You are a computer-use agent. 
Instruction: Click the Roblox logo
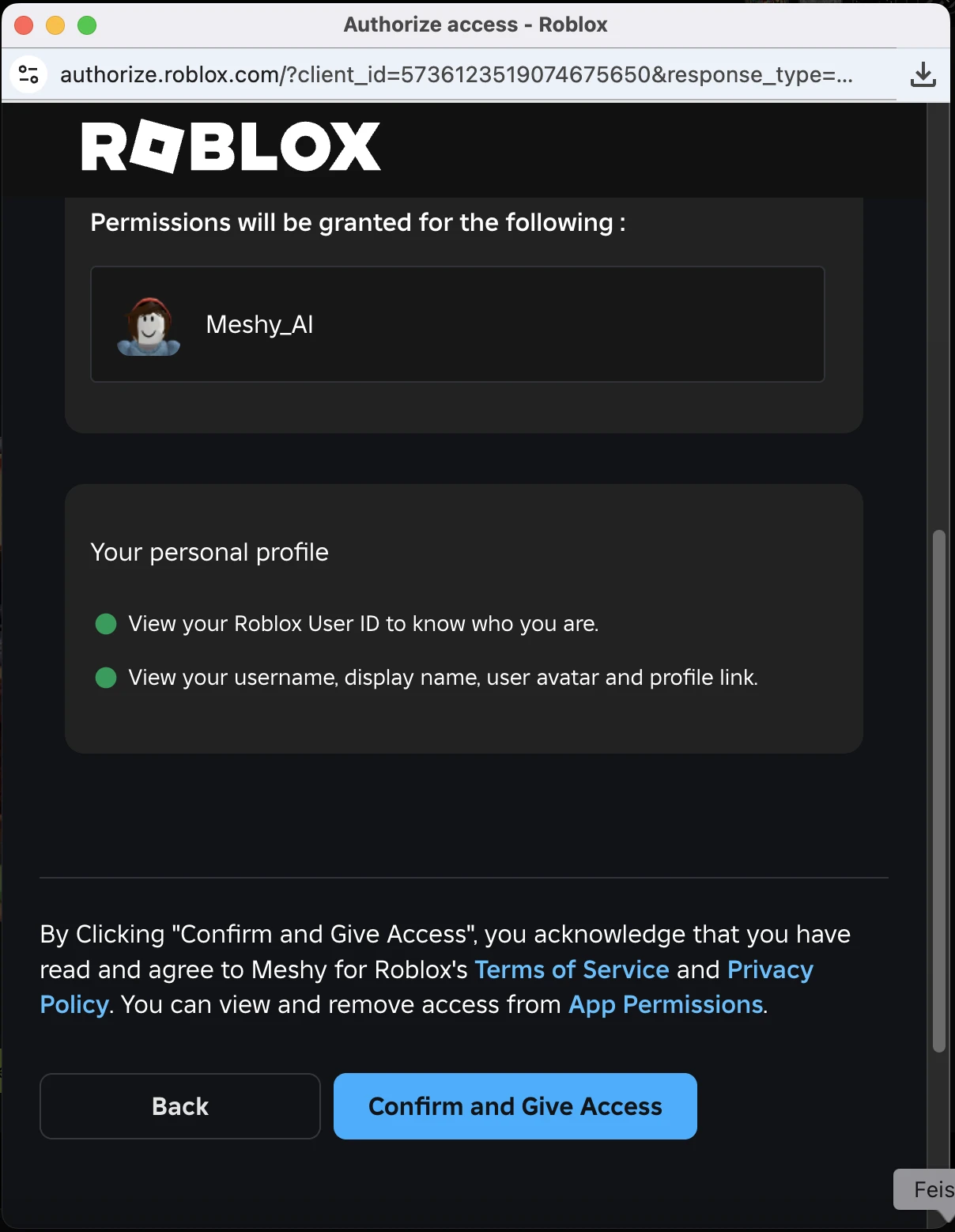231,146
